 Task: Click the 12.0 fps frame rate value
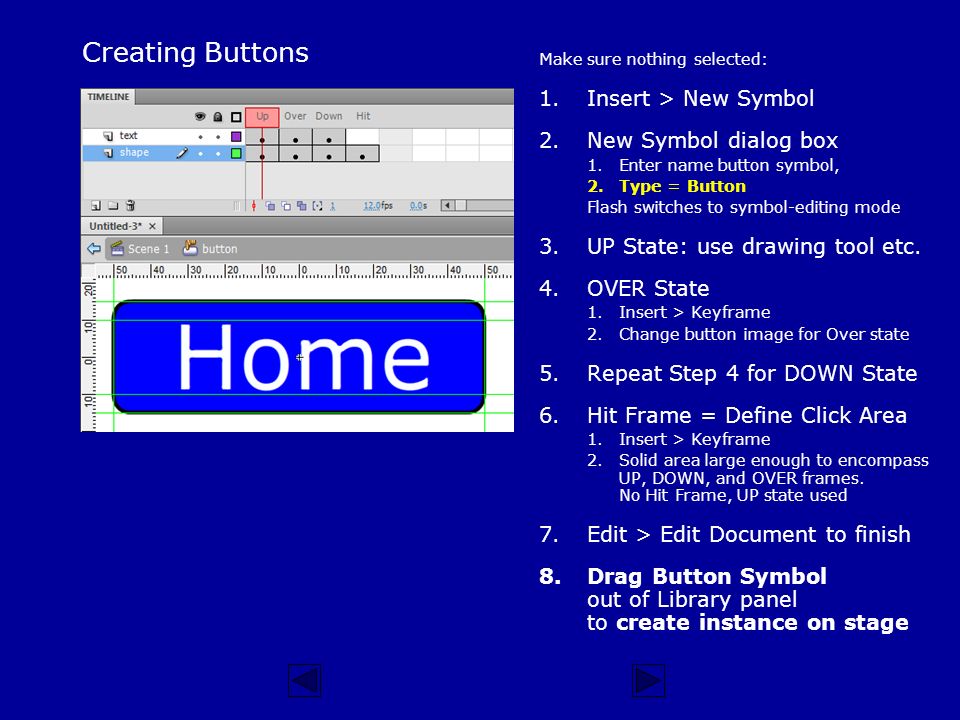(378, 206)
